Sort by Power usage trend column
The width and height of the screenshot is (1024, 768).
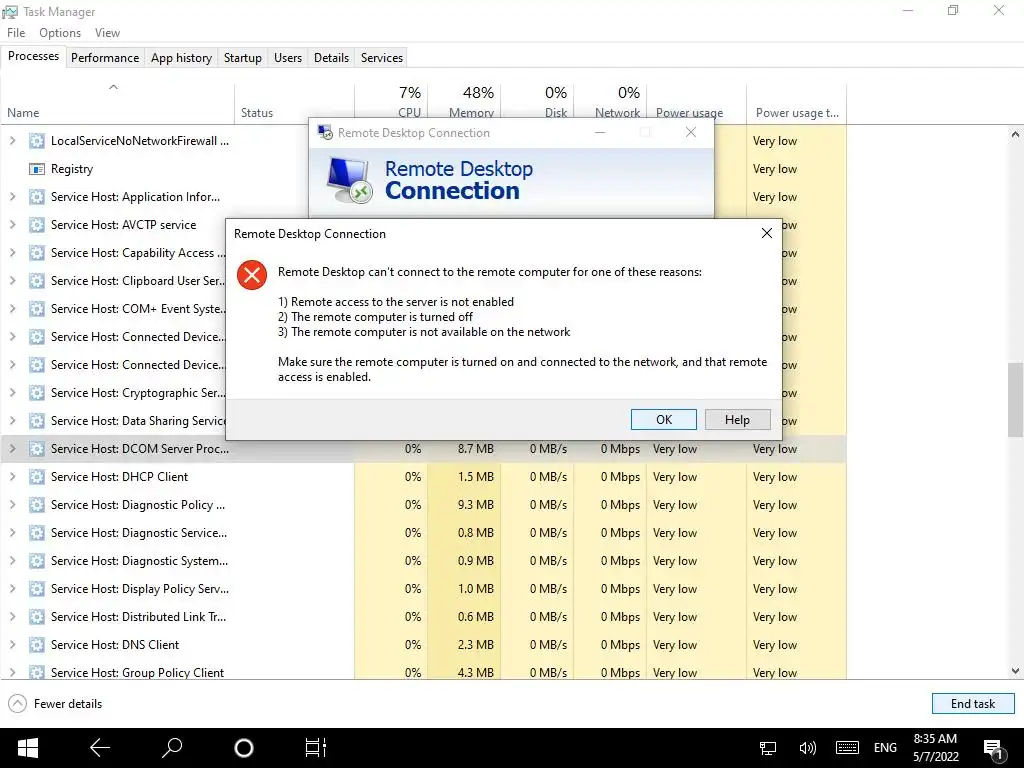(796, 104)
